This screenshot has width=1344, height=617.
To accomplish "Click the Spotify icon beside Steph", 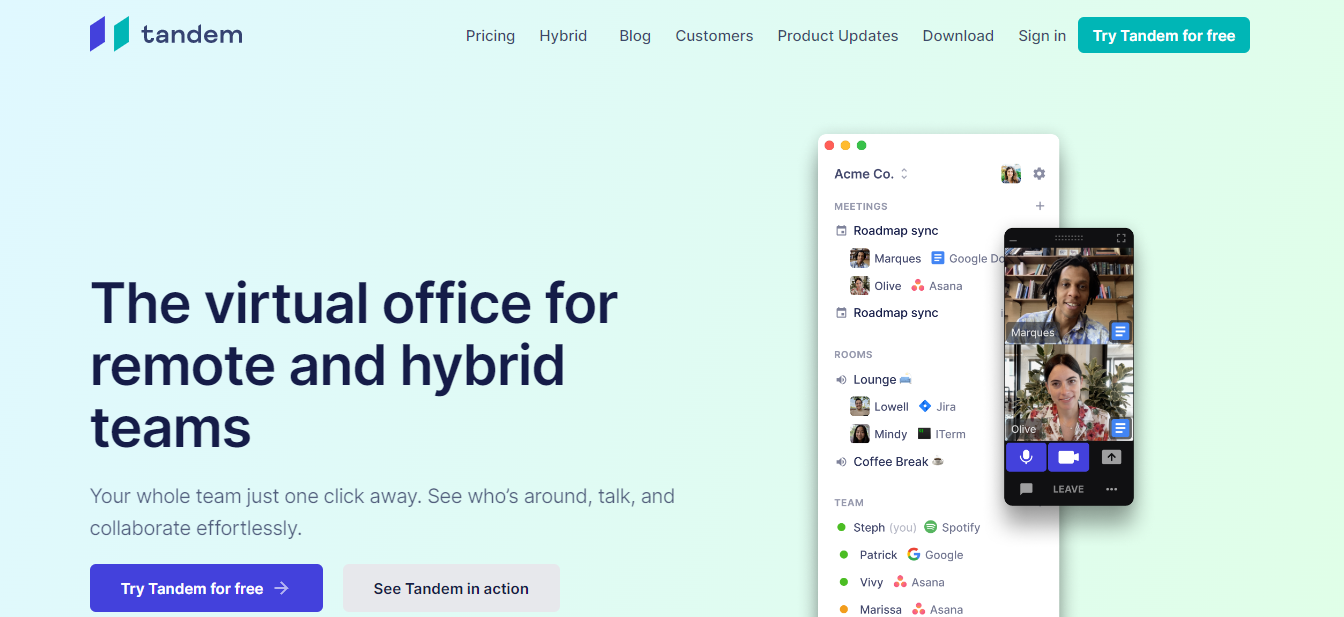I will click(930, 527).
